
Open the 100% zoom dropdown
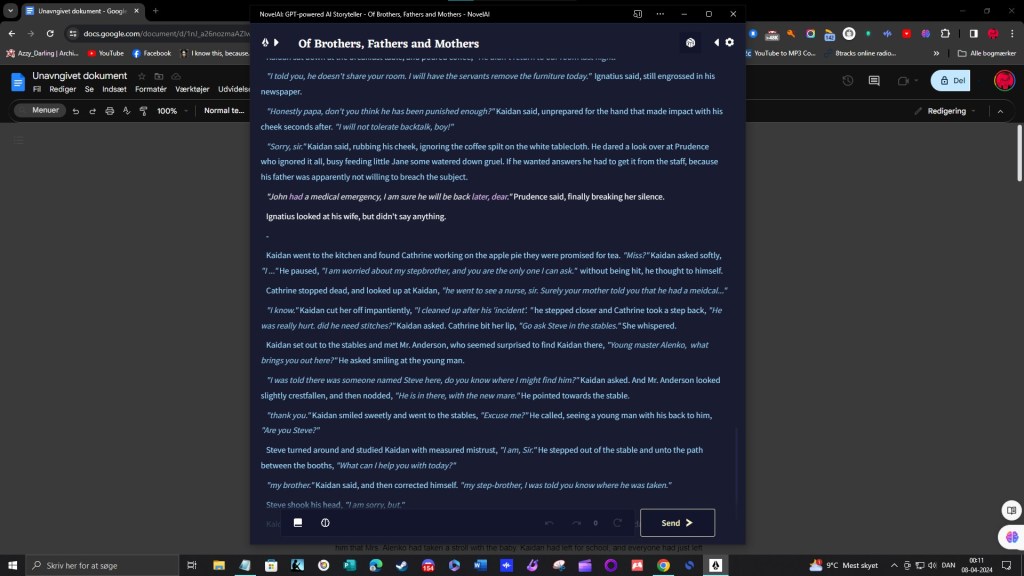point(171,111)
